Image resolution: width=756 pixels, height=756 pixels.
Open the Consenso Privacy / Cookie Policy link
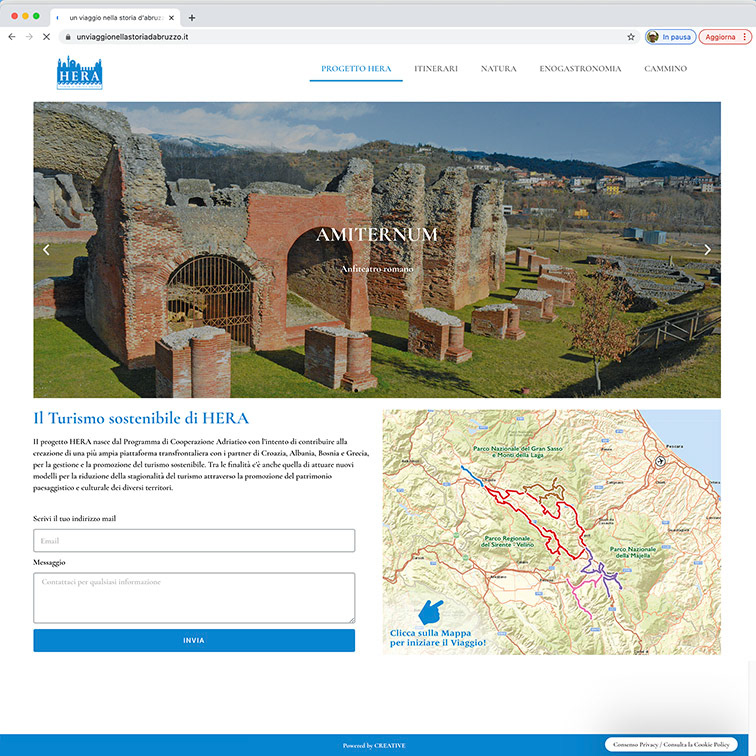[x=671, y=744]
